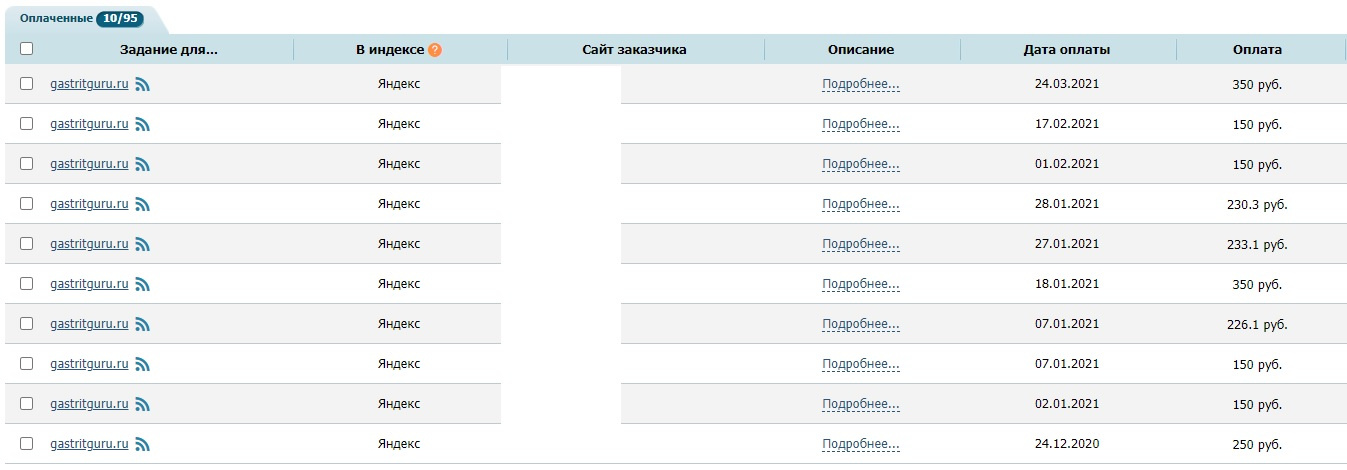Click RSS icon in the 17.02.2021 row
Viewport: 1347px width, 470px height.
[x=143, y=125]
